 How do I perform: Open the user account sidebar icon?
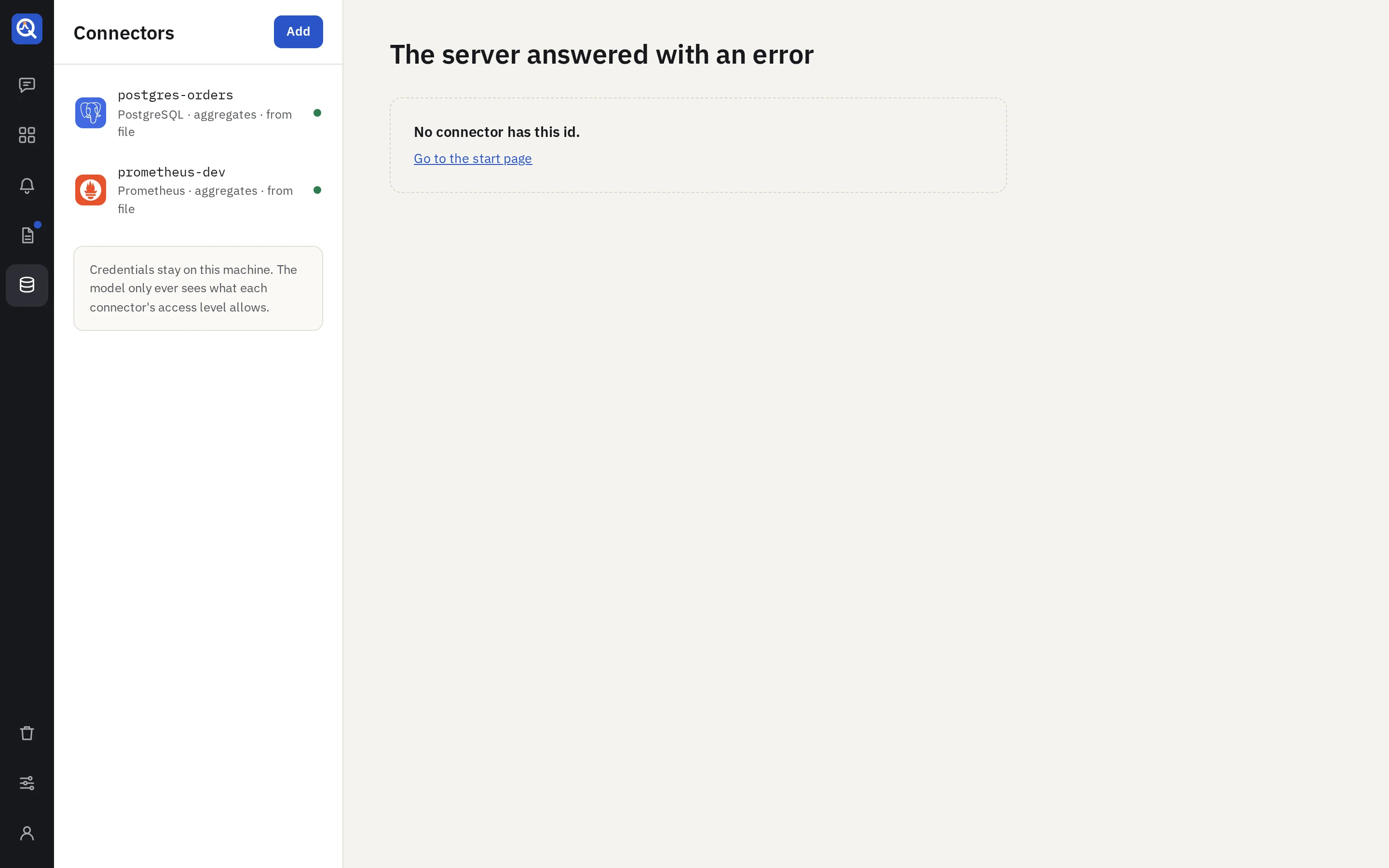pyautogui.click(x=27, y=833)
